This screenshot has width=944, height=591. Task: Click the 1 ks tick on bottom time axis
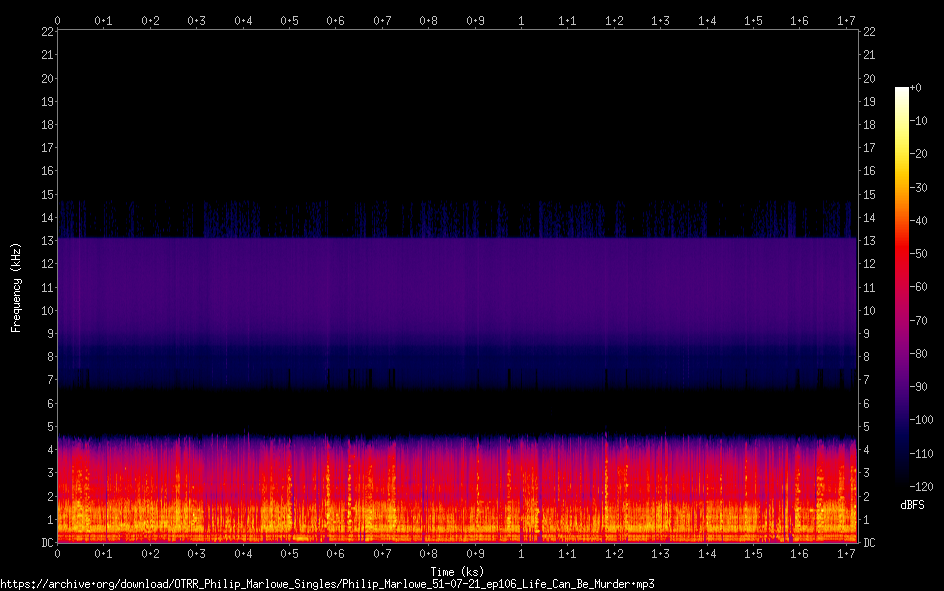(520, 553)
